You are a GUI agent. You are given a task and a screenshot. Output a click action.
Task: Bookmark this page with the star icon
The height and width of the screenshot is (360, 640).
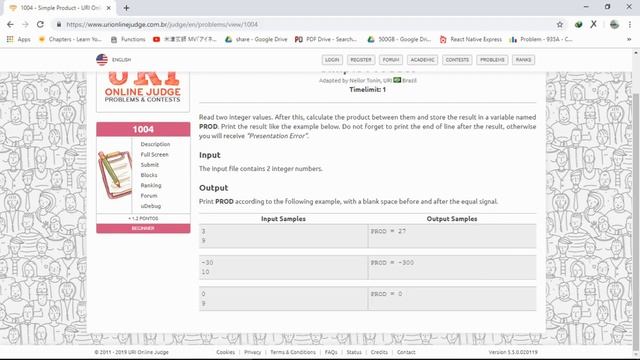click(560, 24)
